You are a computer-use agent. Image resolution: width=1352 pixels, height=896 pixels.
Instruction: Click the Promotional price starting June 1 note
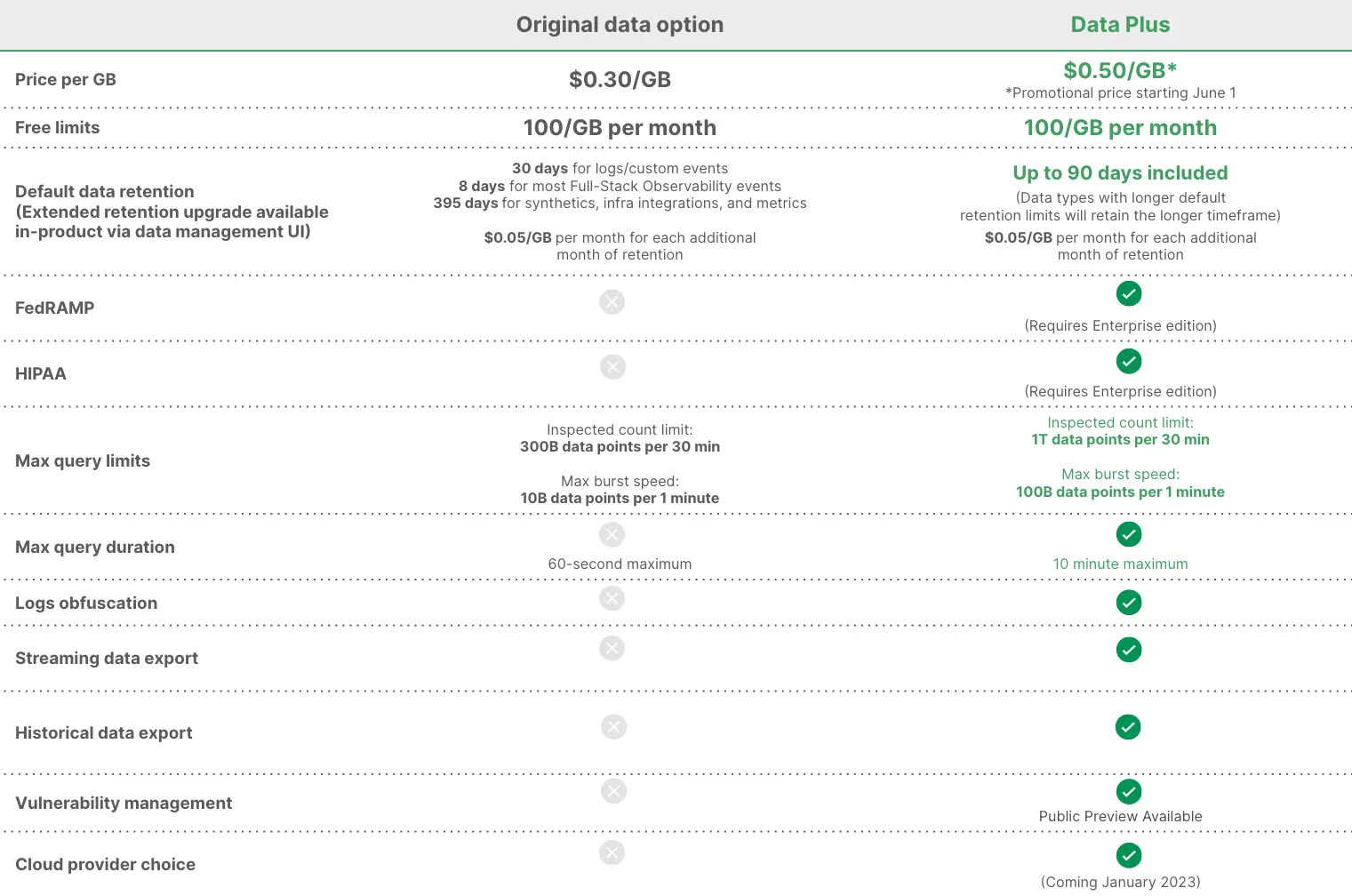[1120, 92]
